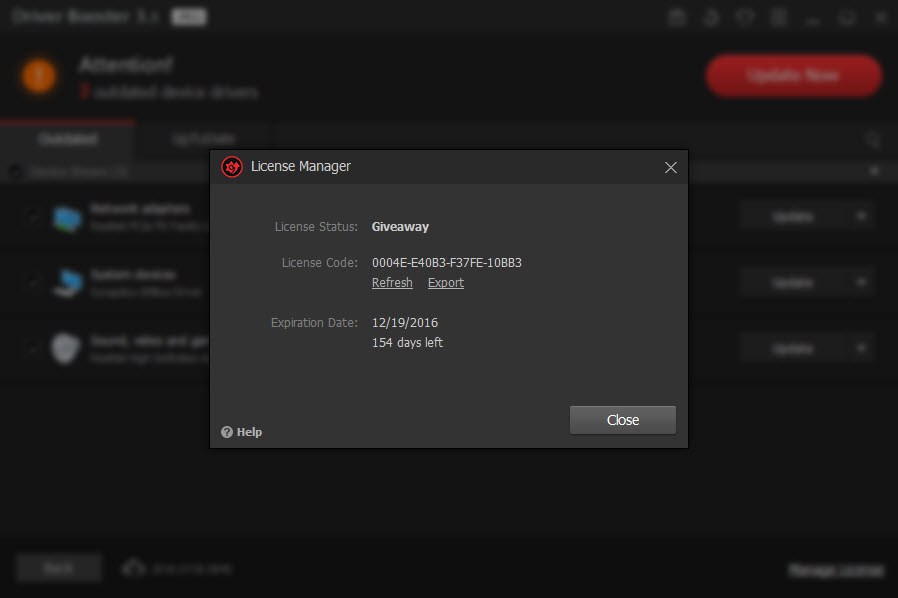Click the question mark Help icon
Screen dimensions: 898x598
click(227, 432)
